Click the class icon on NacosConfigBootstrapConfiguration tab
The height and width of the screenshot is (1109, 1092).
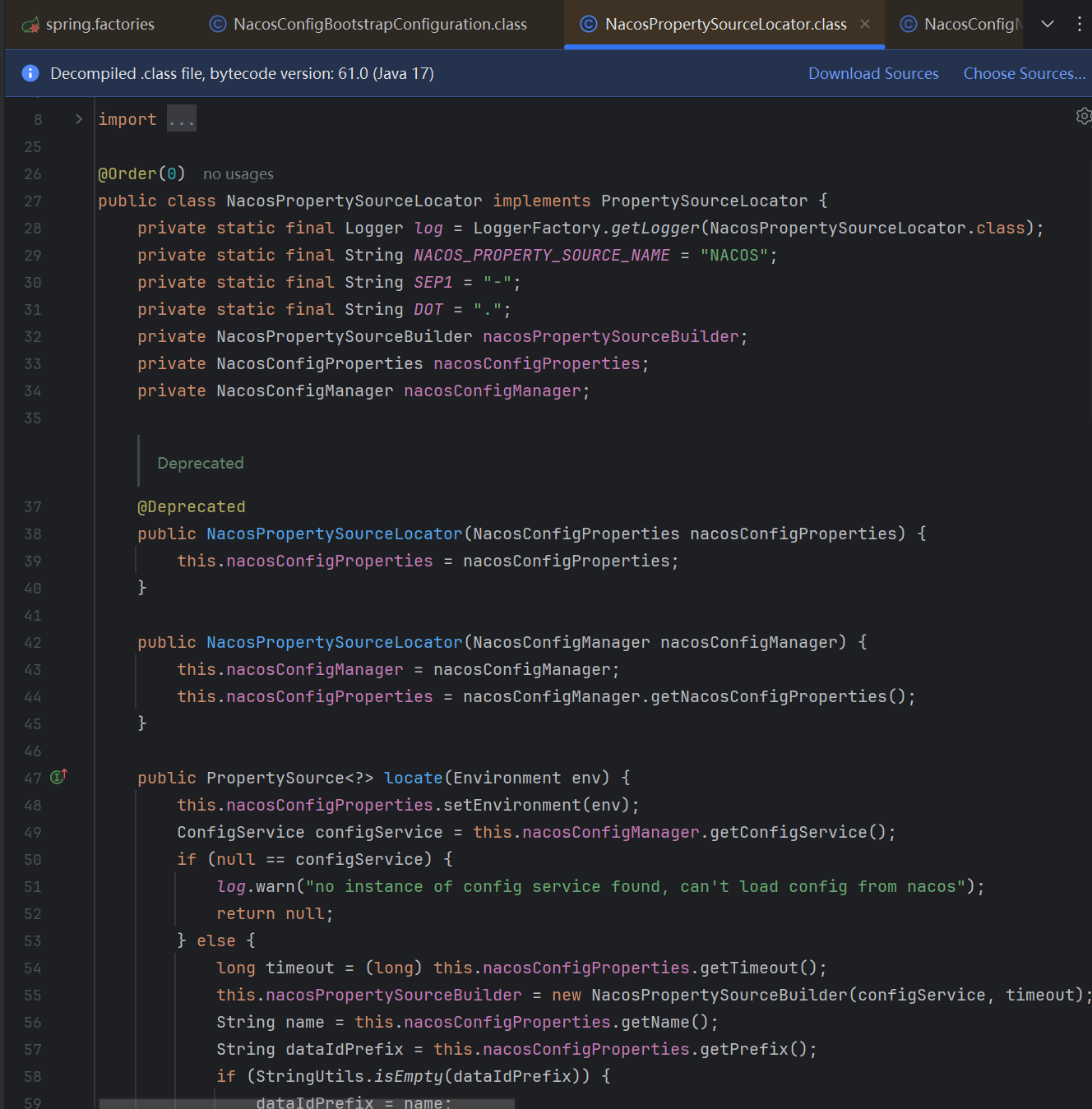pyautogui.click(x=218, y=25)
